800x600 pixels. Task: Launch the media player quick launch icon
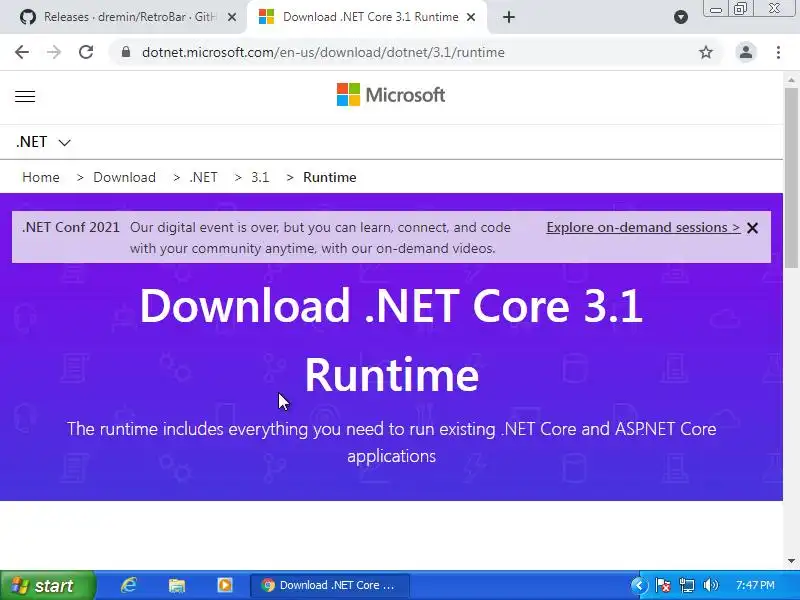pyautogui.click(x=224, y=585)
